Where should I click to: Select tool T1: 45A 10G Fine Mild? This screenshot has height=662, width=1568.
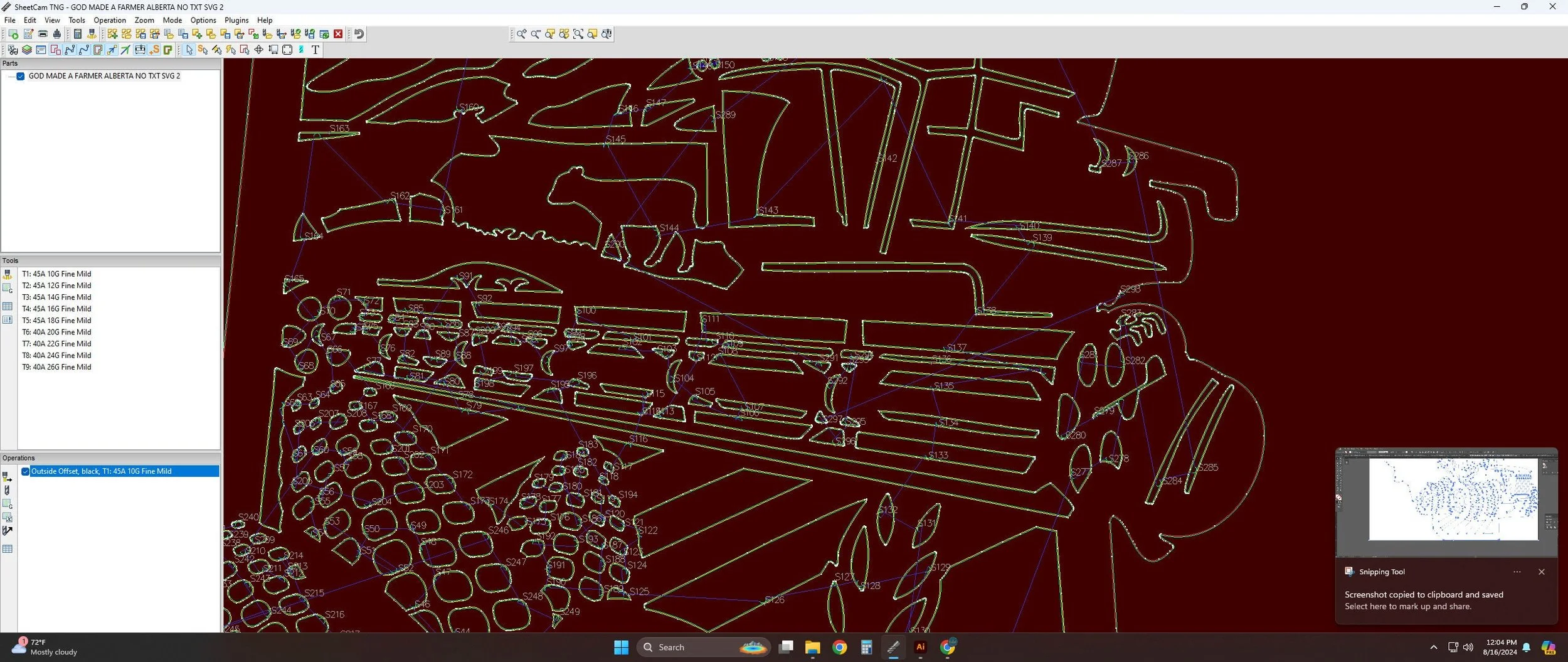56,274
